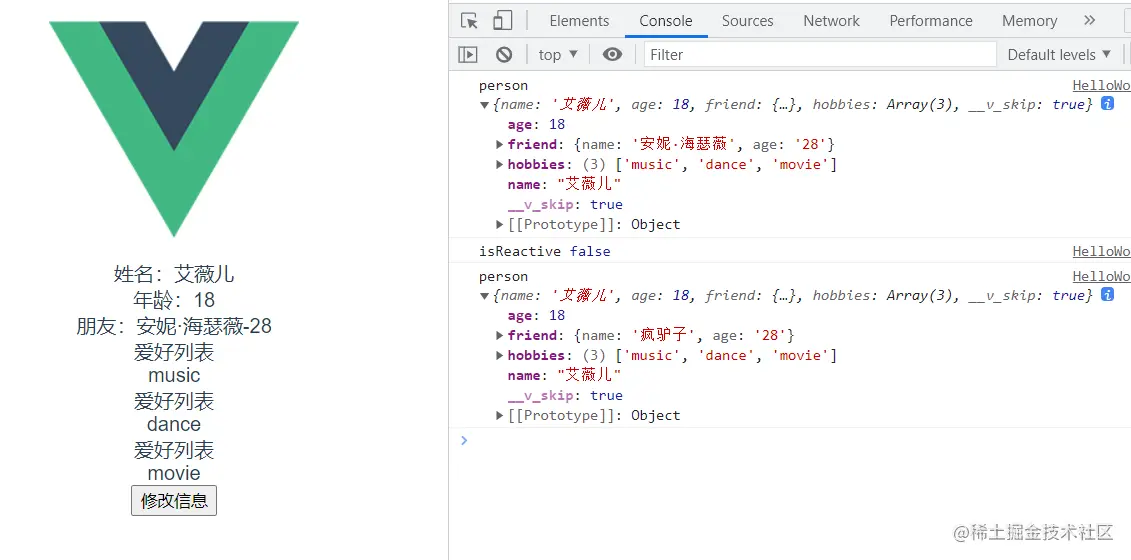Click the 朋友：安妮·海瑟薇-28 text

tap(174, 326)
